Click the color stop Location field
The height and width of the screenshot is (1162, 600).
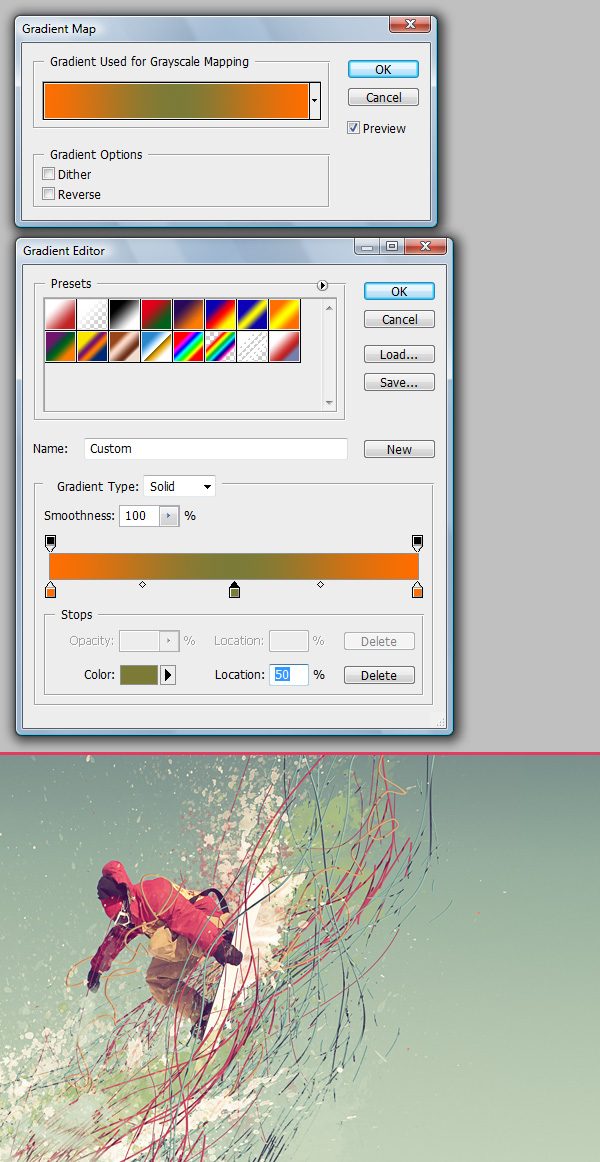click(x=289, y=675)
